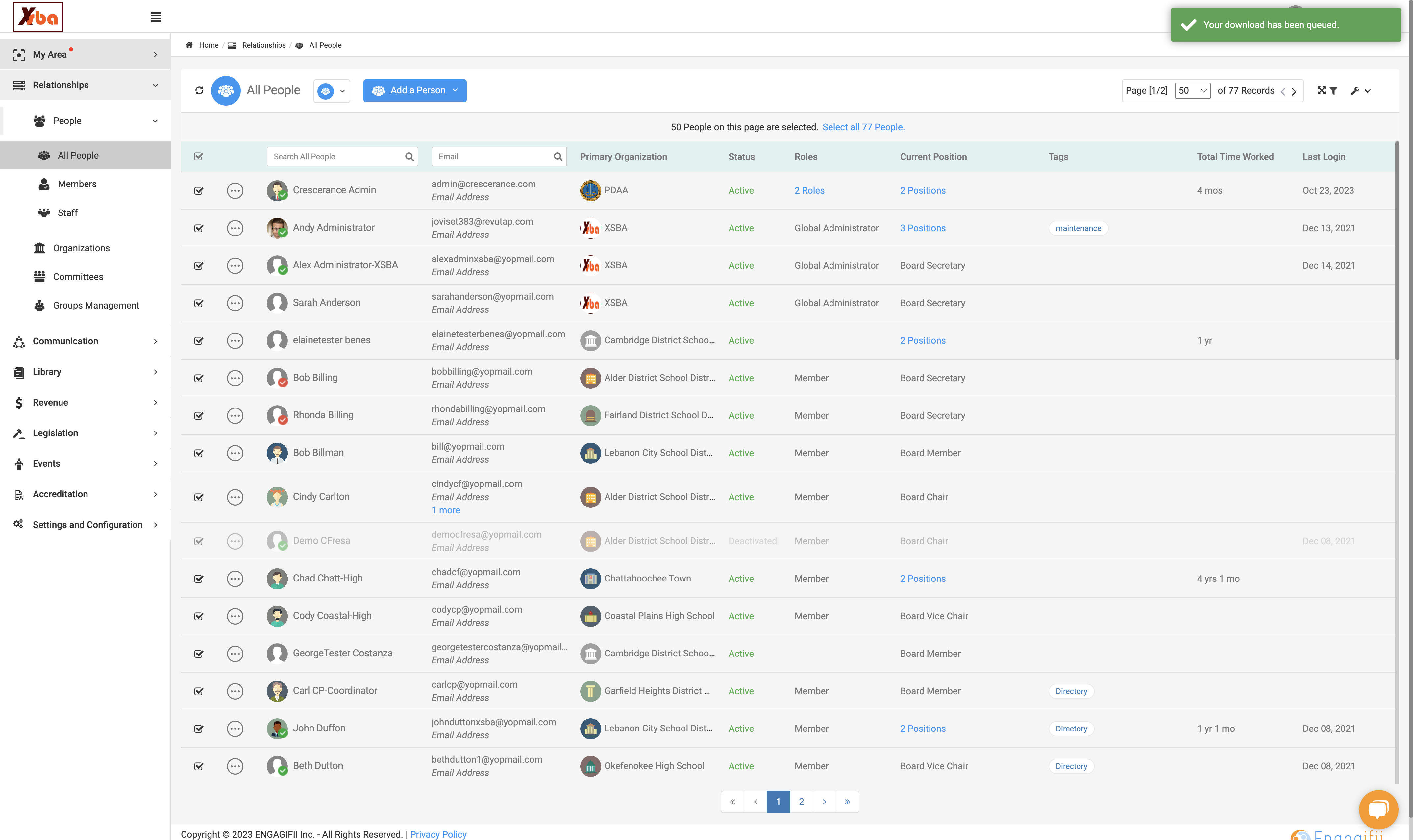Open the All People view selector dropdown
This screenshot has width=1413, height=840.
pyautogui.click(x=332, y=91)
